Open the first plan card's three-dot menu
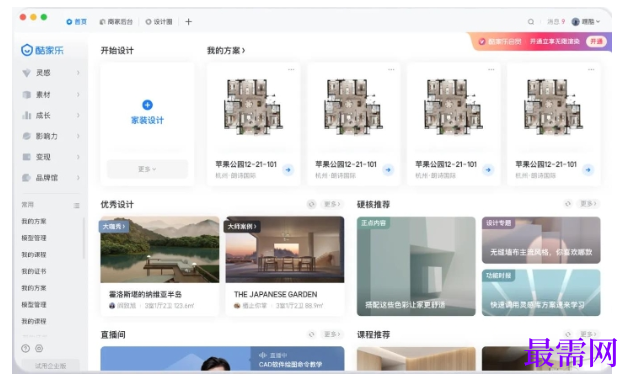The width and height of the screenshot is (636, 384). click(x=291, y=70)
